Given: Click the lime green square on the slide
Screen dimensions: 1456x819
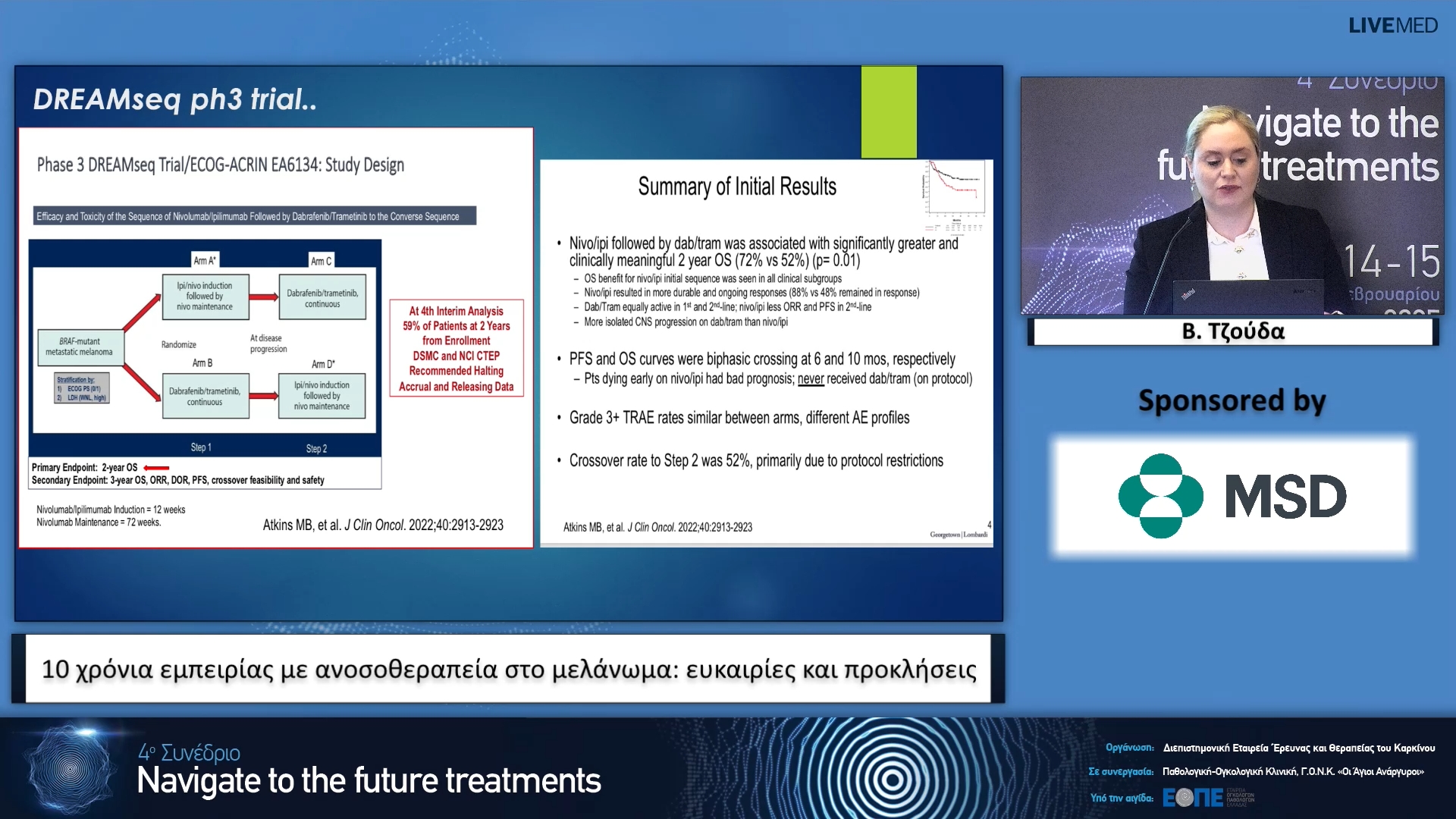Looking at the screenshot, I should click(x=889, y=111).
